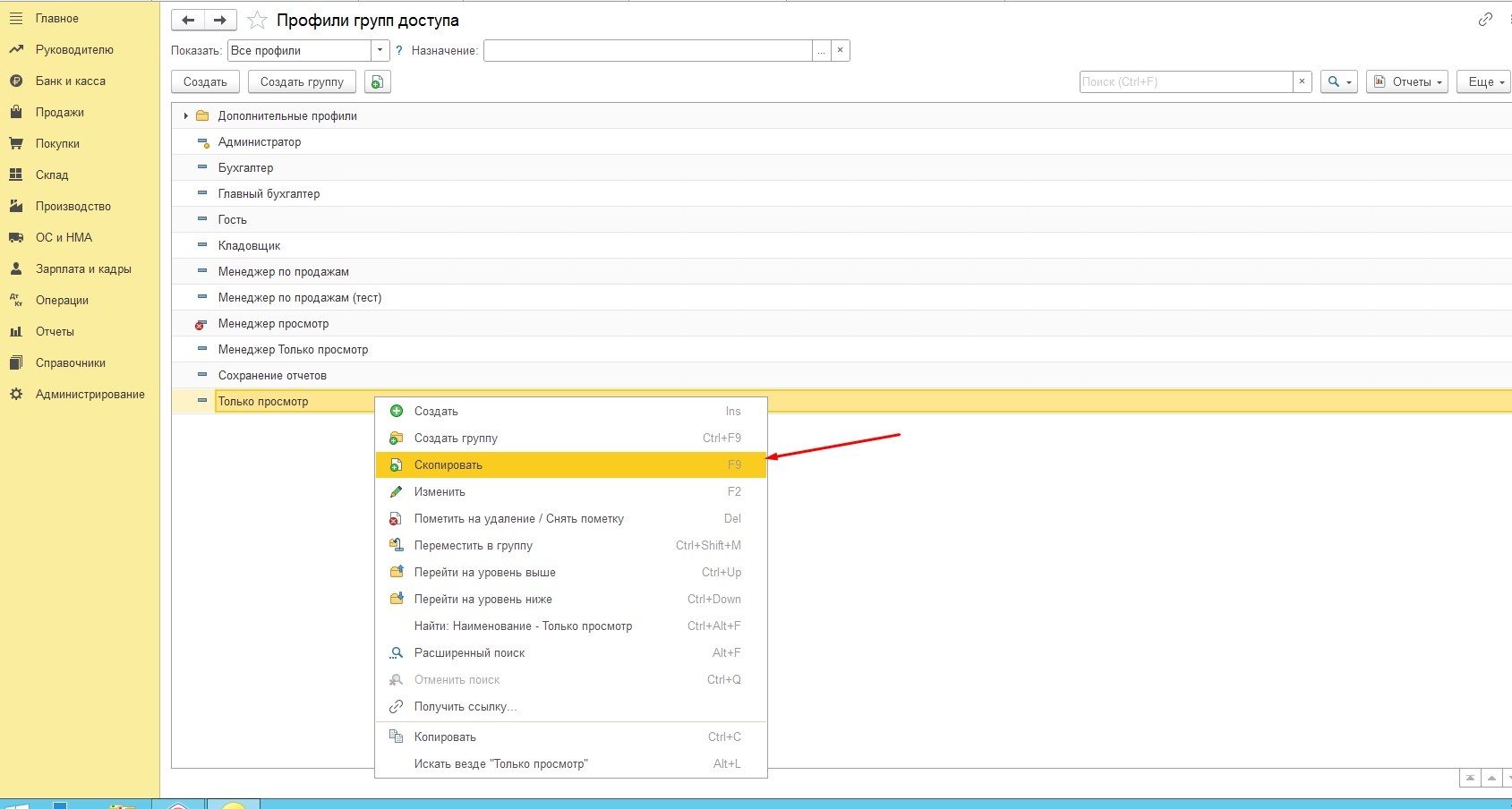This screenshot has width=1512, height=809.
Task: Clear the search field with the x button
Action: coord(1303,81)
